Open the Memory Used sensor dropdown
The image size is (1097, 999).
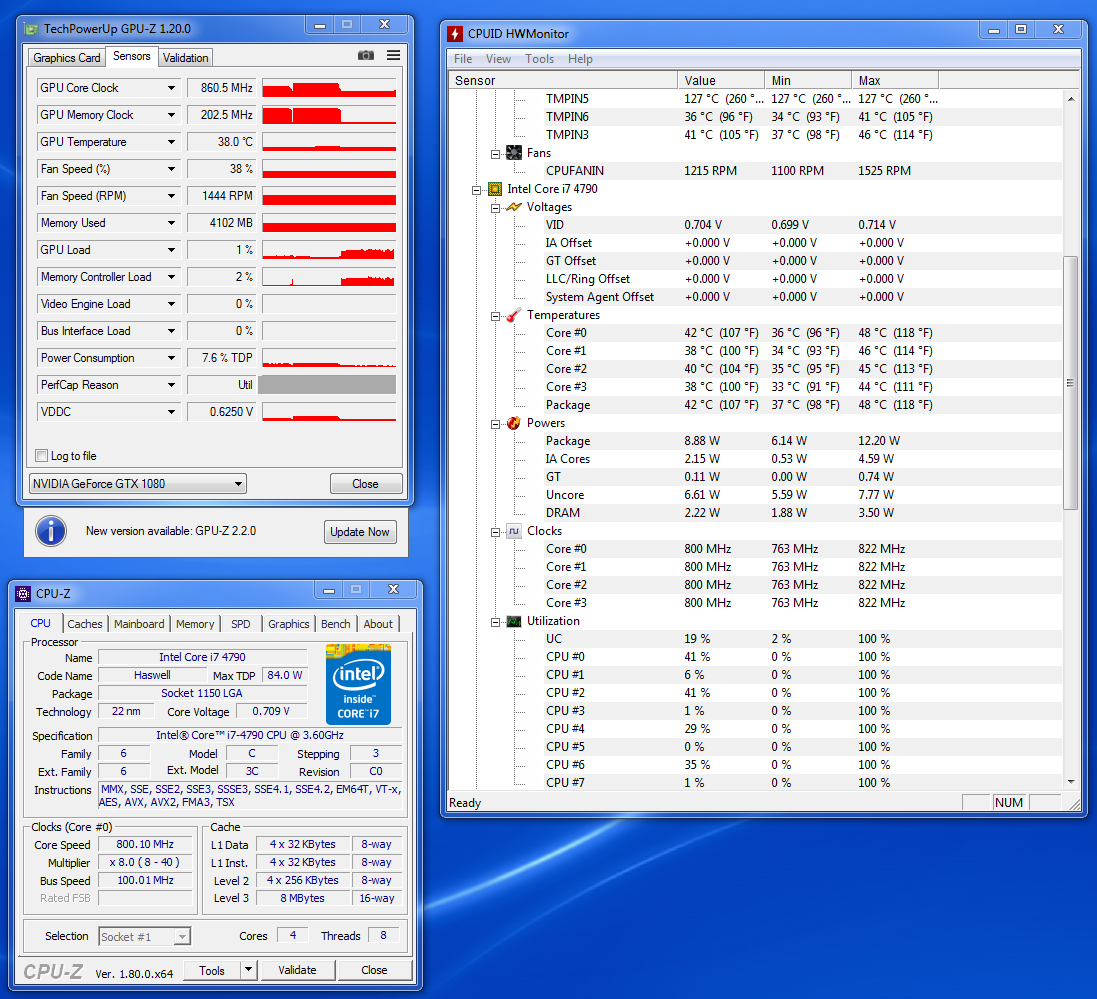point(171,223)
